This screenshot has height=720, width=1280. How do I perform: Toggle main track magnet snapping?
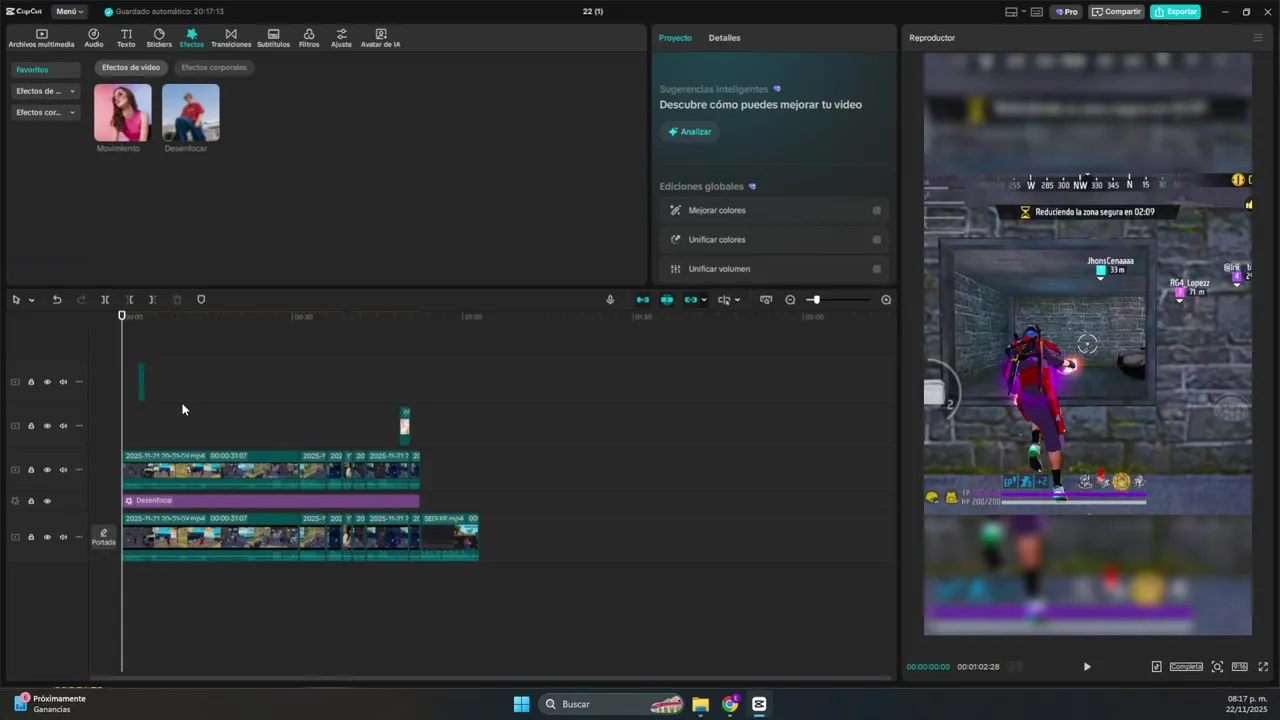[643, 300]
